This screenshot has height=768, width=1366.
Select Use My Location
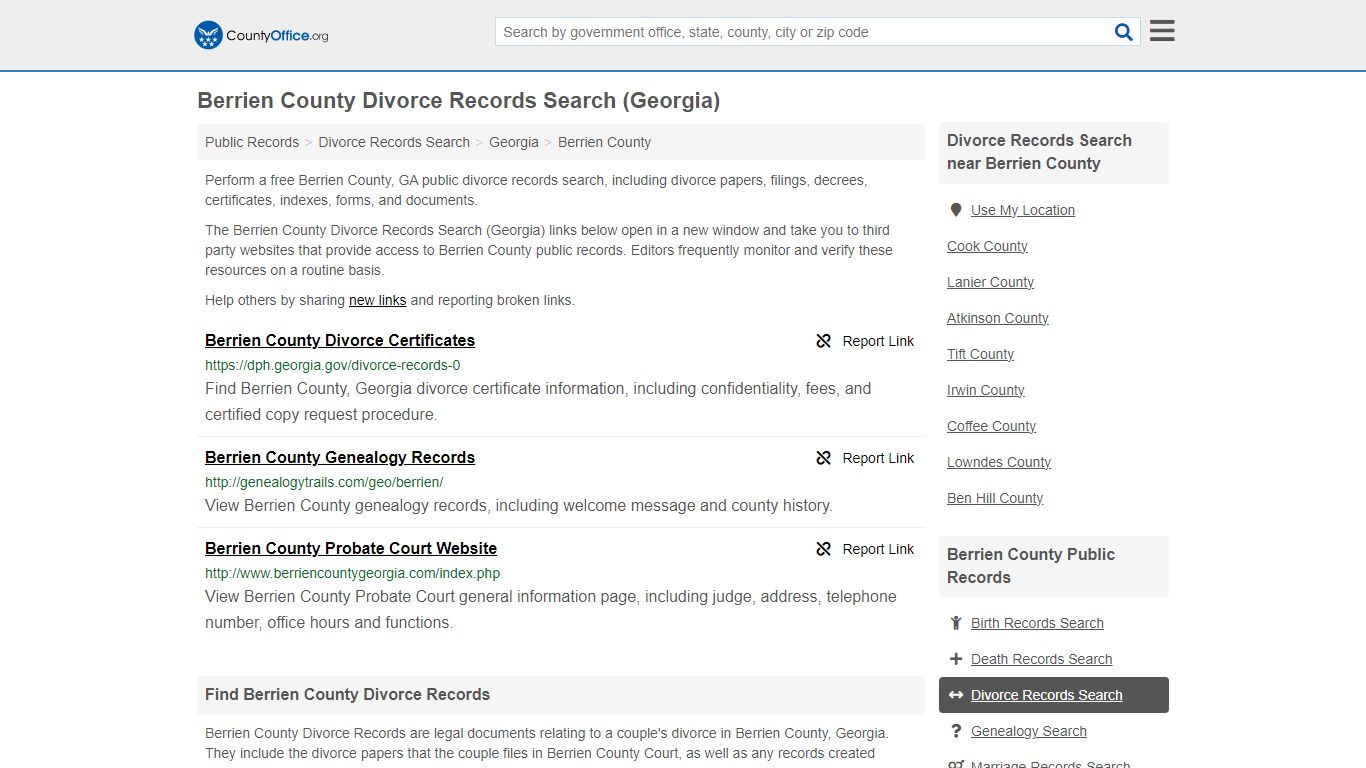(1023, 210)
